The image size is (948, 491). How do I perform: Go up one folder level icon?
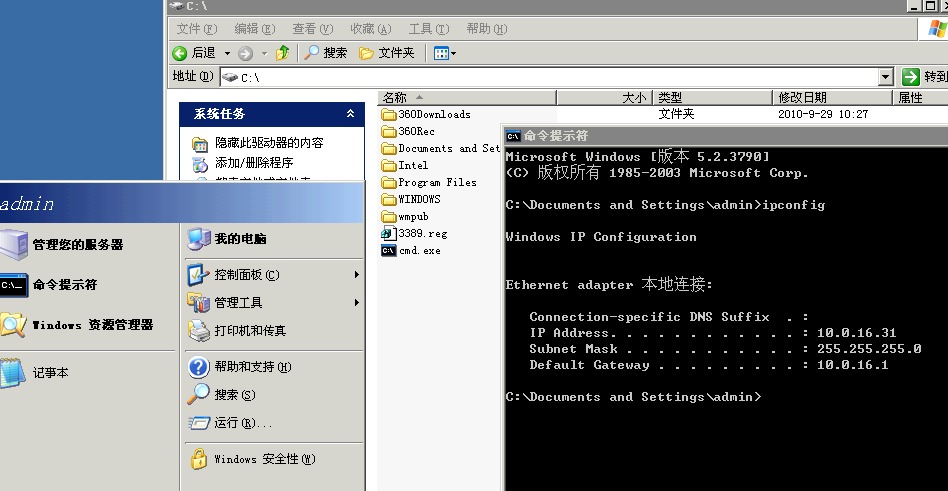point(282,53)
